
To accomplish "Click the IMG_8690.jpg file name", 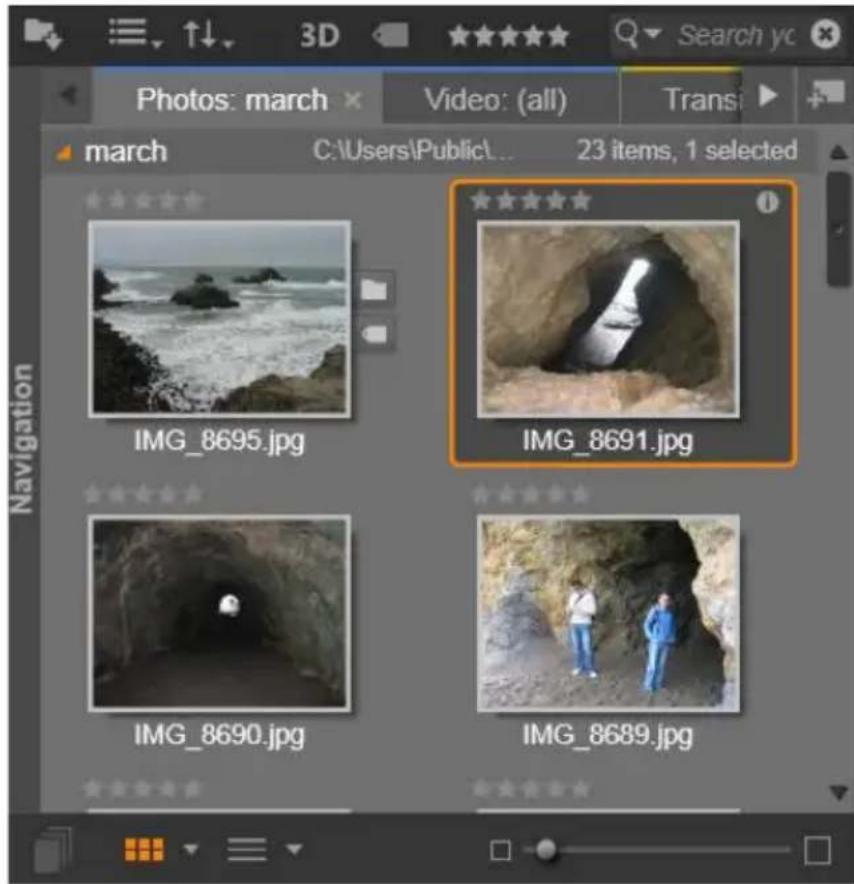I will 219,735.
